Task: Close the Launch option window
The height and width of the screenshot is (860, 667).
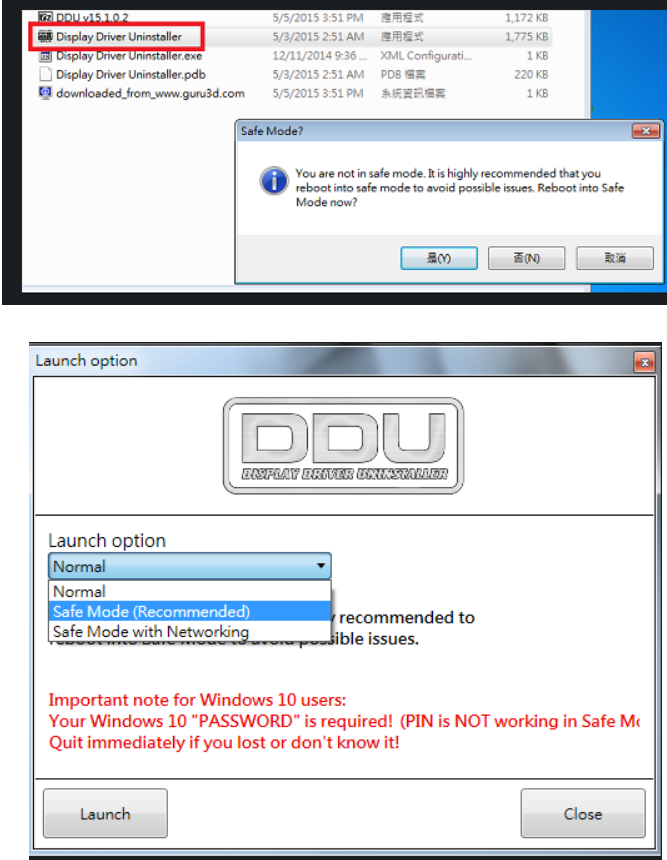Action: pyautogui.click(x=645, y=363)
